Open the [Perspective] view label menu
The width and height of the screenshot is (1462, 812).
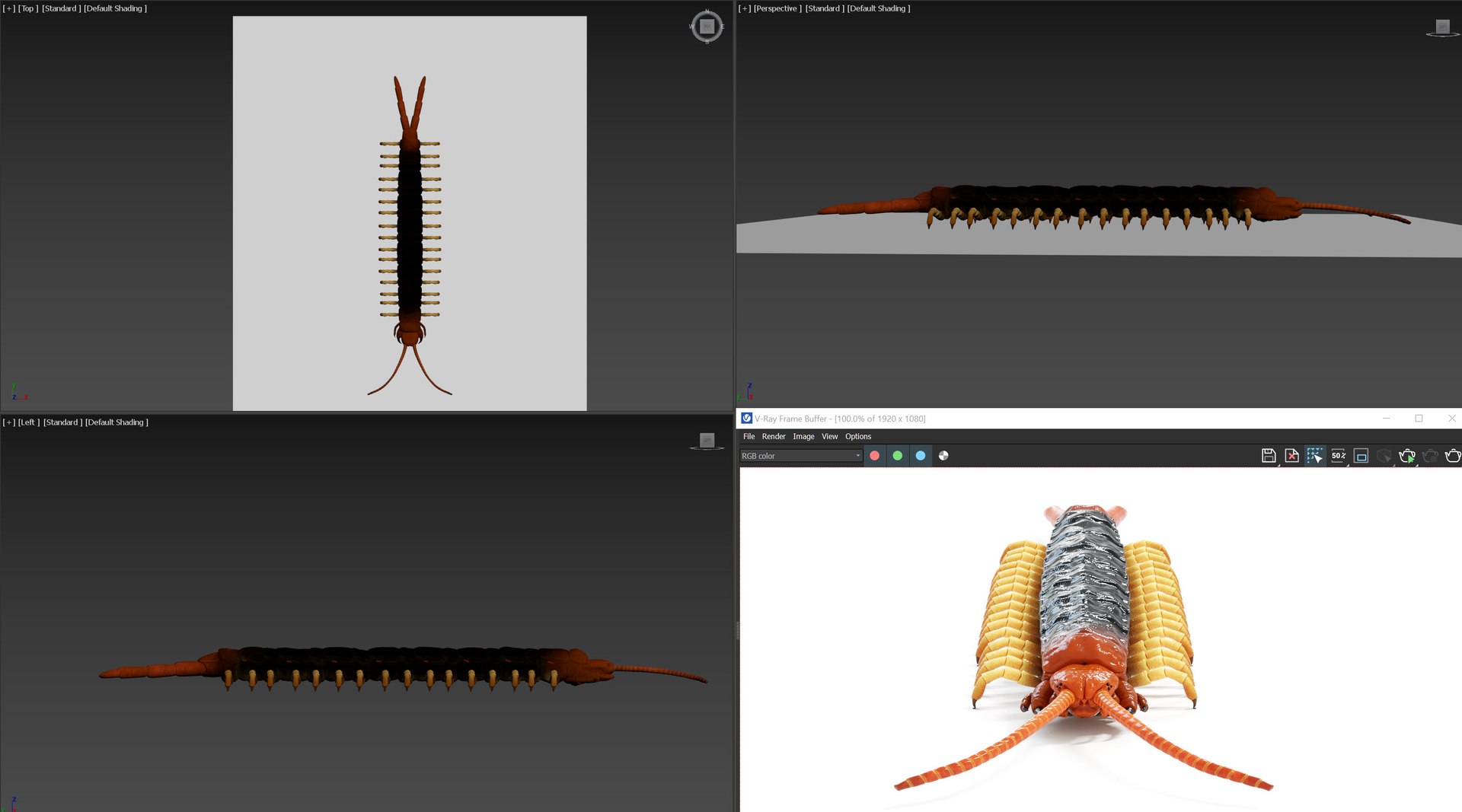(x=777, y=8)
